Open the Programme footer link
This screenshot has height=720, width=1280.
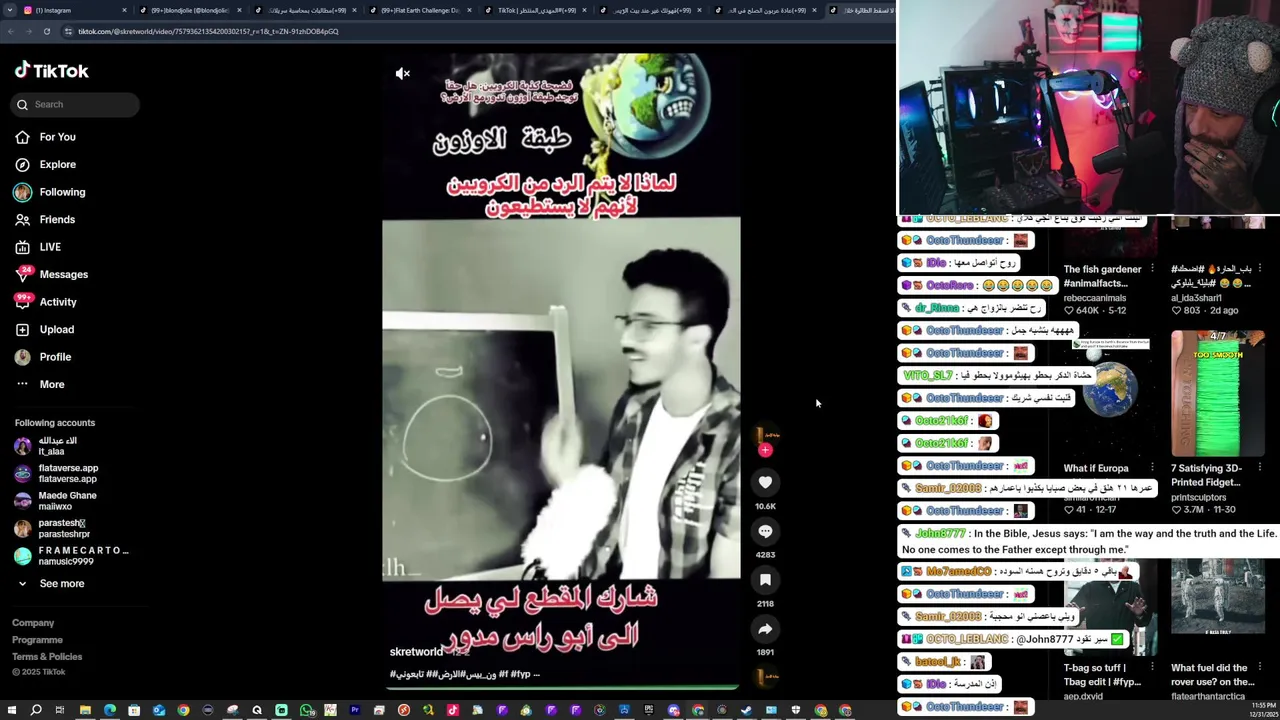(37, 640)
